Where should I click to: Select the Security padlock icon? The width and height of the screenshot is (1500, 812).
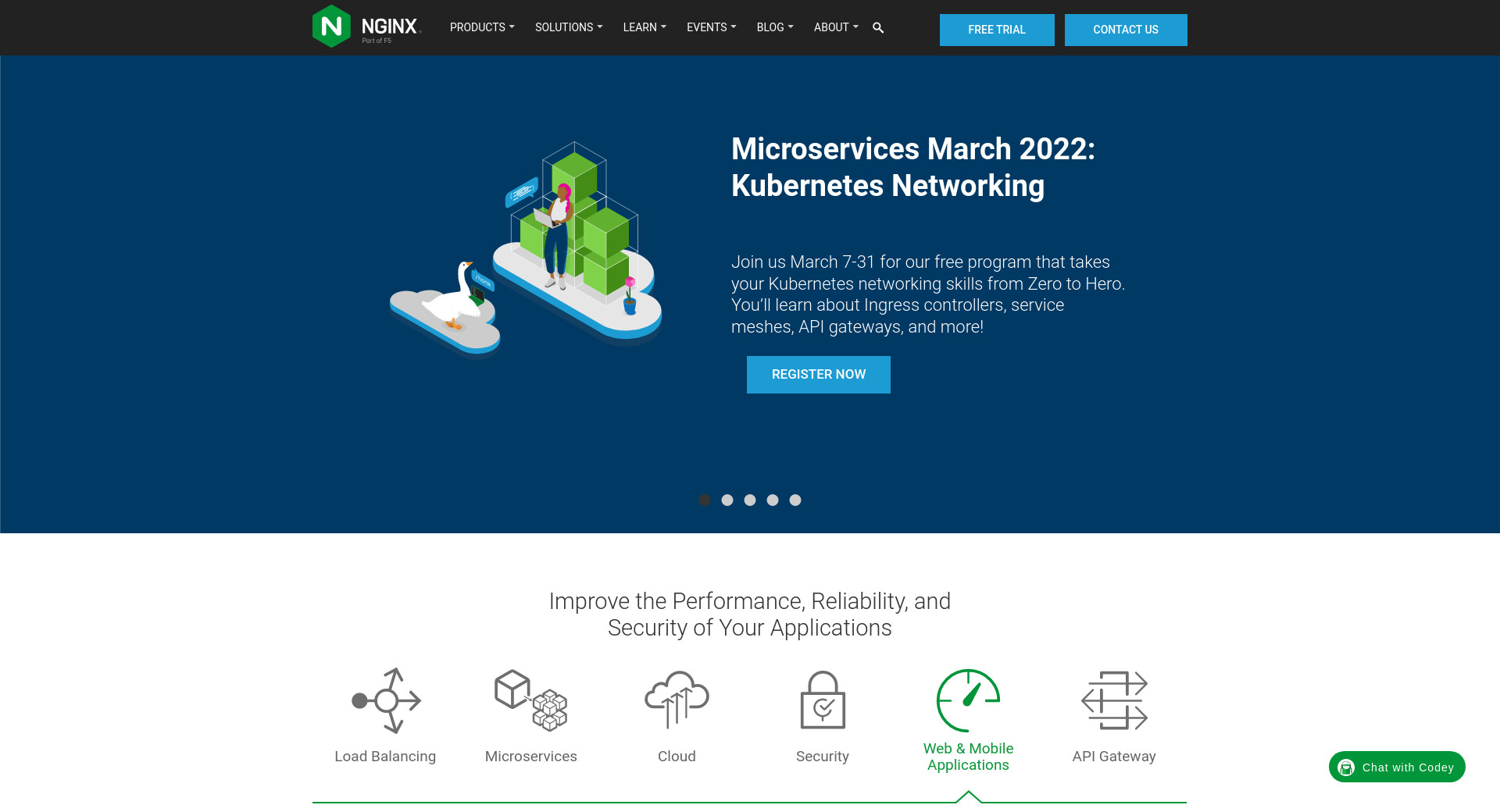[x=823, y=700]
